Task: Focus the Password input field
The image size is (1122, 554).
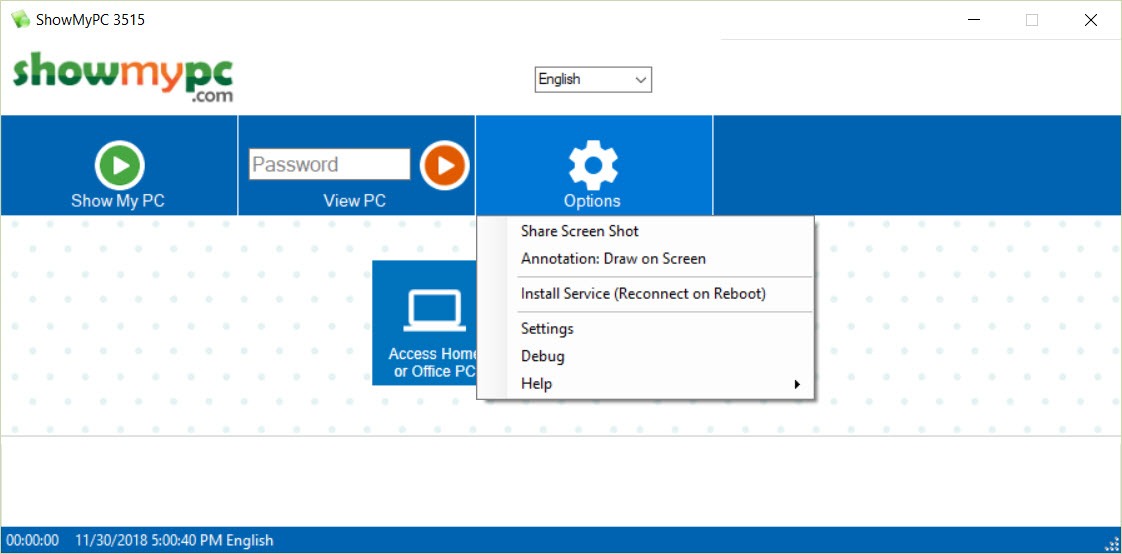Action: 329,165
